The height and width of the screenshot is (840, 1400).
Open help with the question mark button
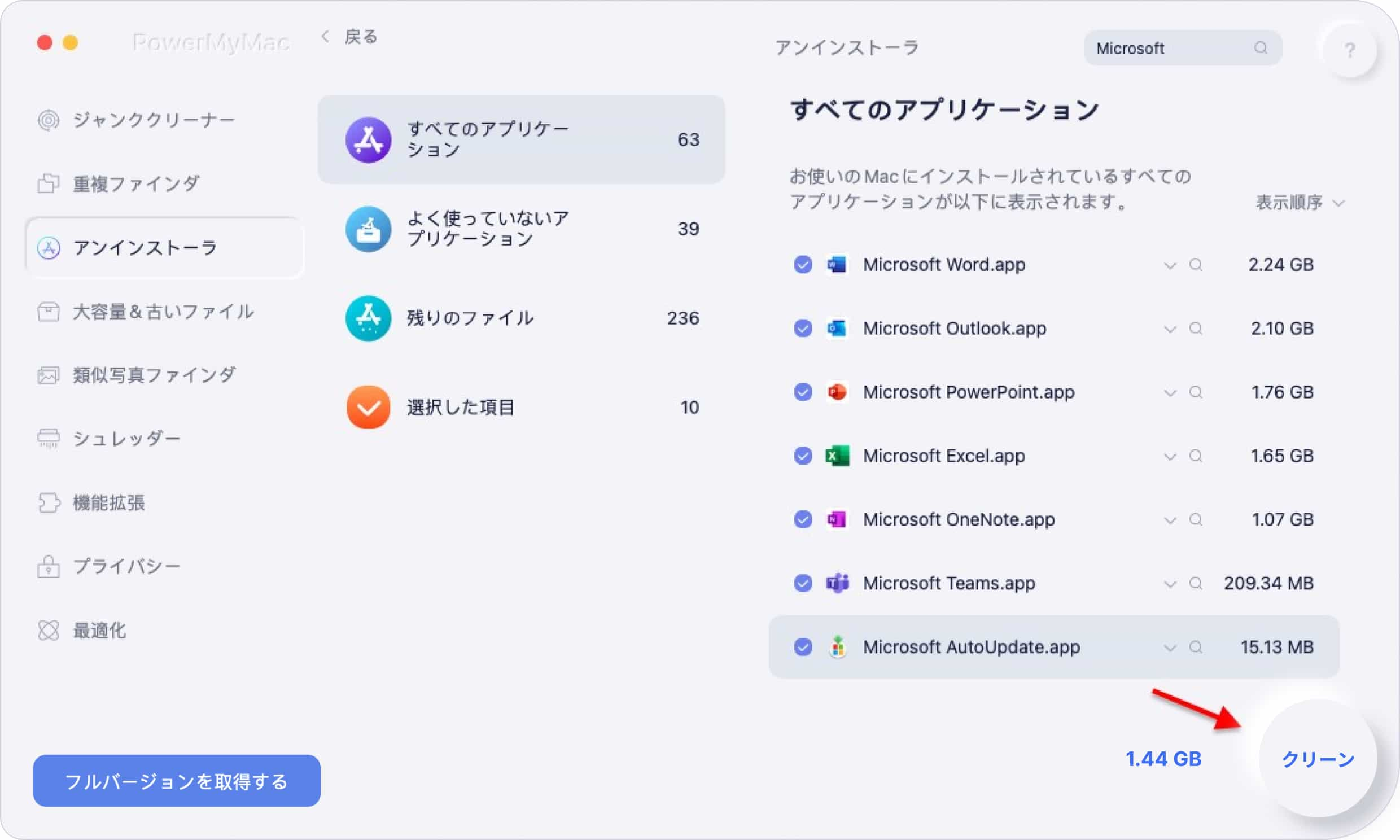click(x=1350, y=50)
